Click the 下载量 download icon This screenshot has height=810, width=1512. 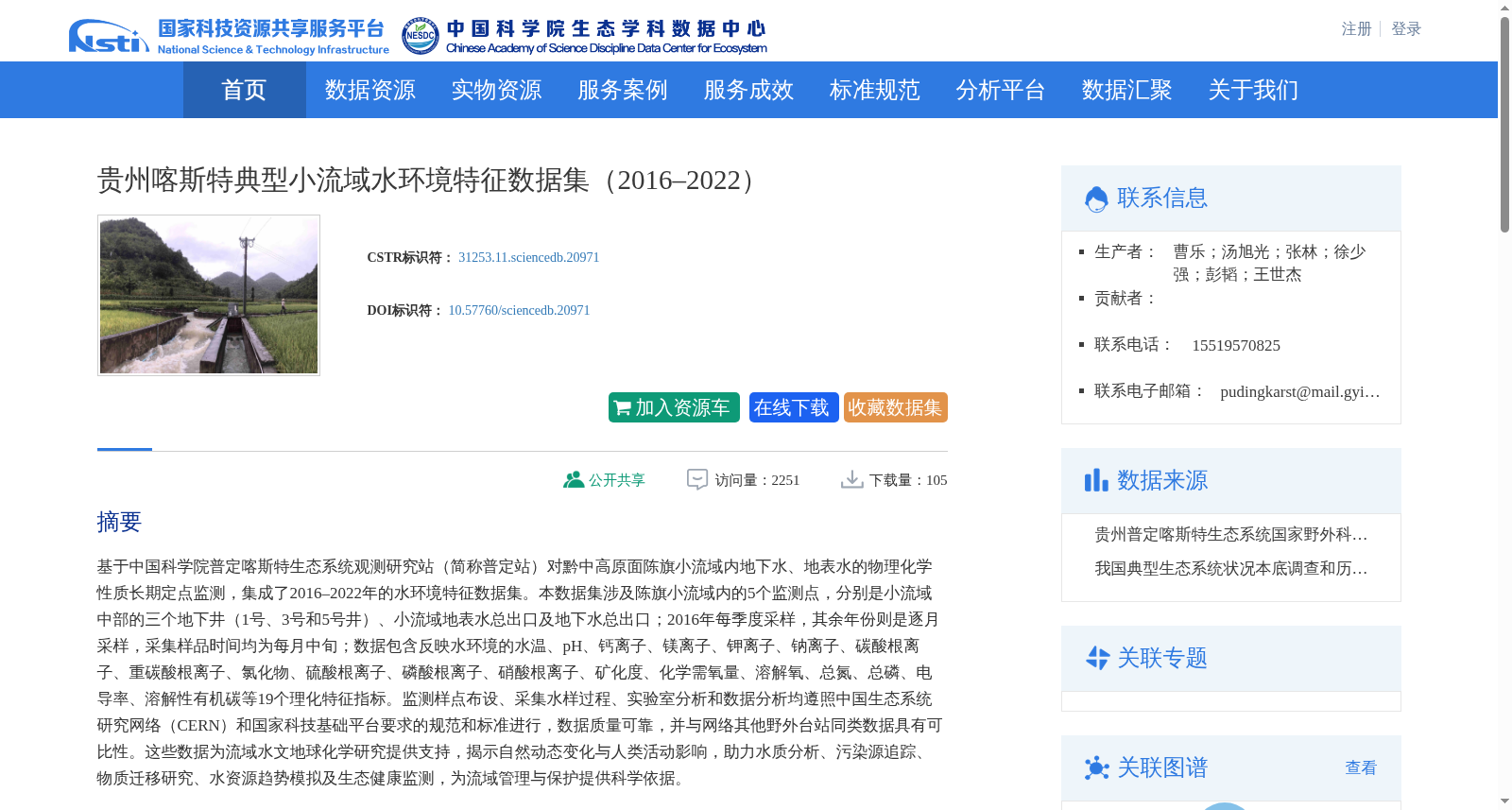click(x=851, y=479)
